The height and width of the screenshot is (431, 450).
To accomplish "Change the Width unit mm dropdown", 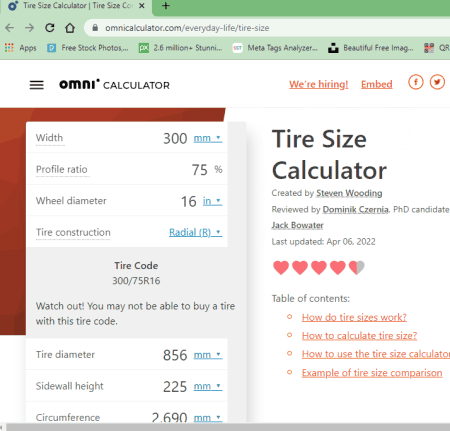I will pos(208,138).
